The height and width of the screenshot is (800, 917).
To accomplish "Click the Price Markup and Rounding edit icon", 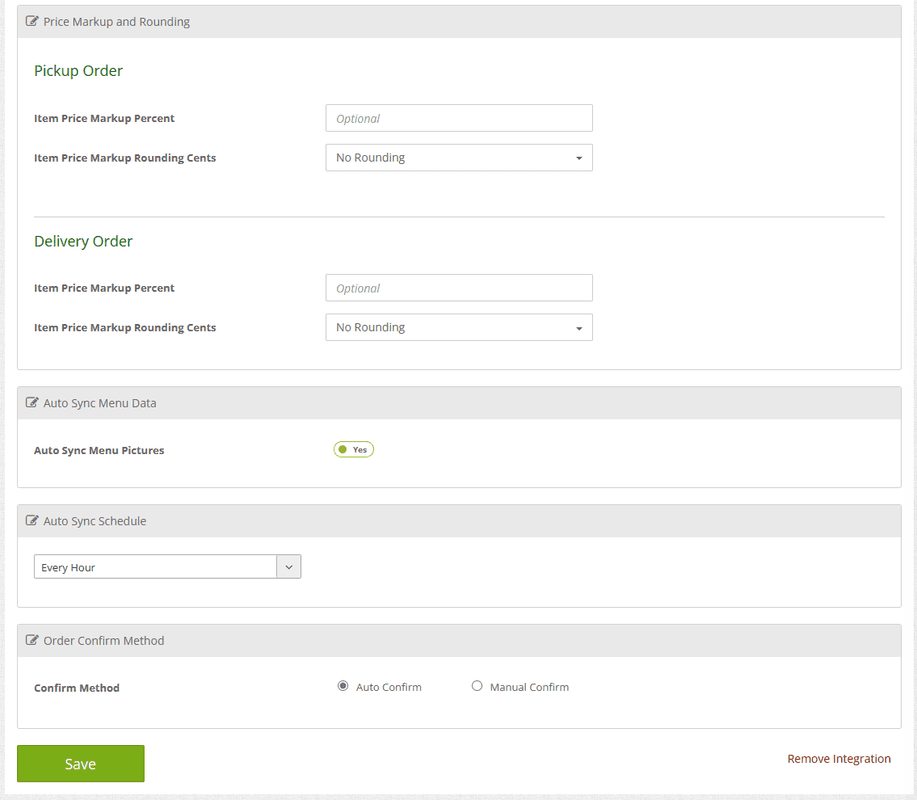I will [x=32, y=22].
